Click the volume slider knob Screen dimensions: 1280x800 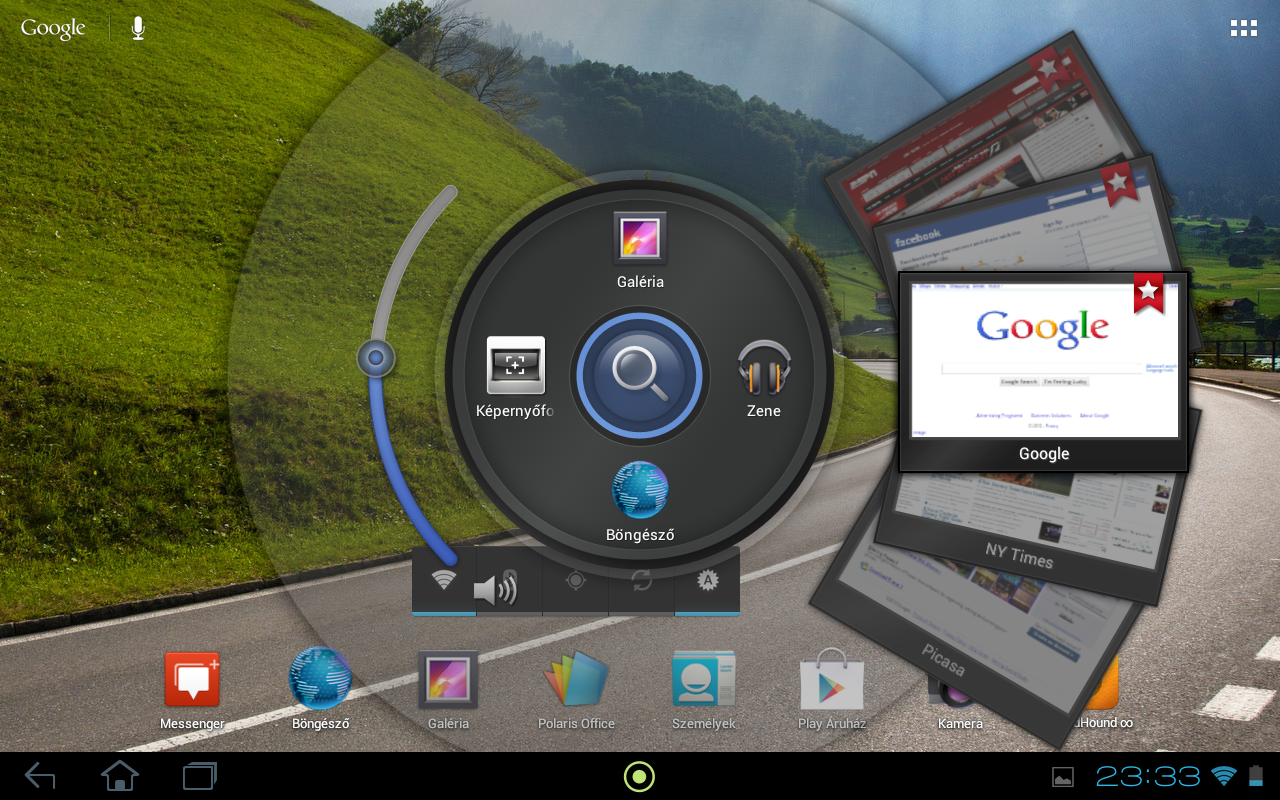coord(376,358)
